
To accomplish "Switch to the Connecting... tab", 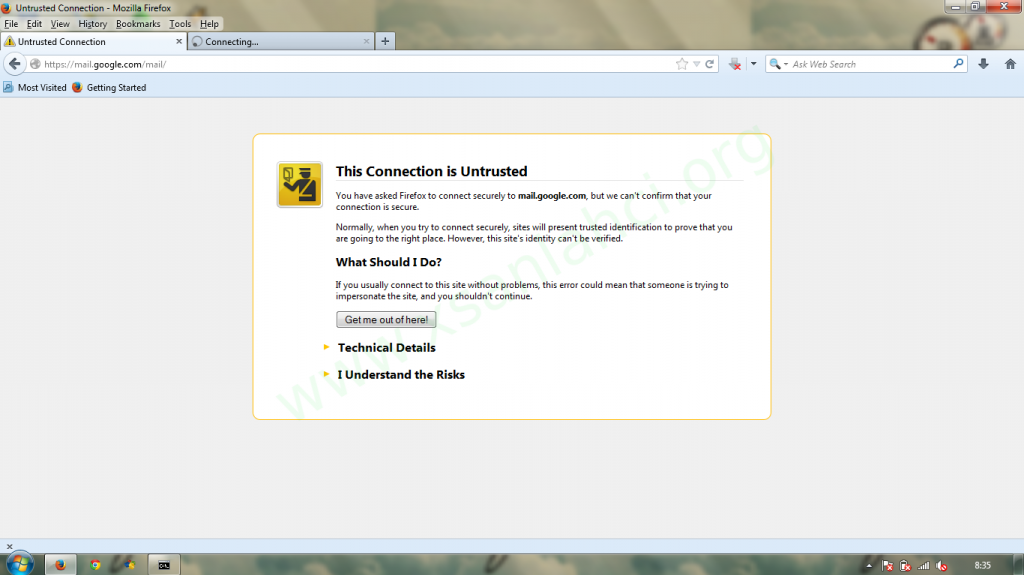I will click(281, 41).
